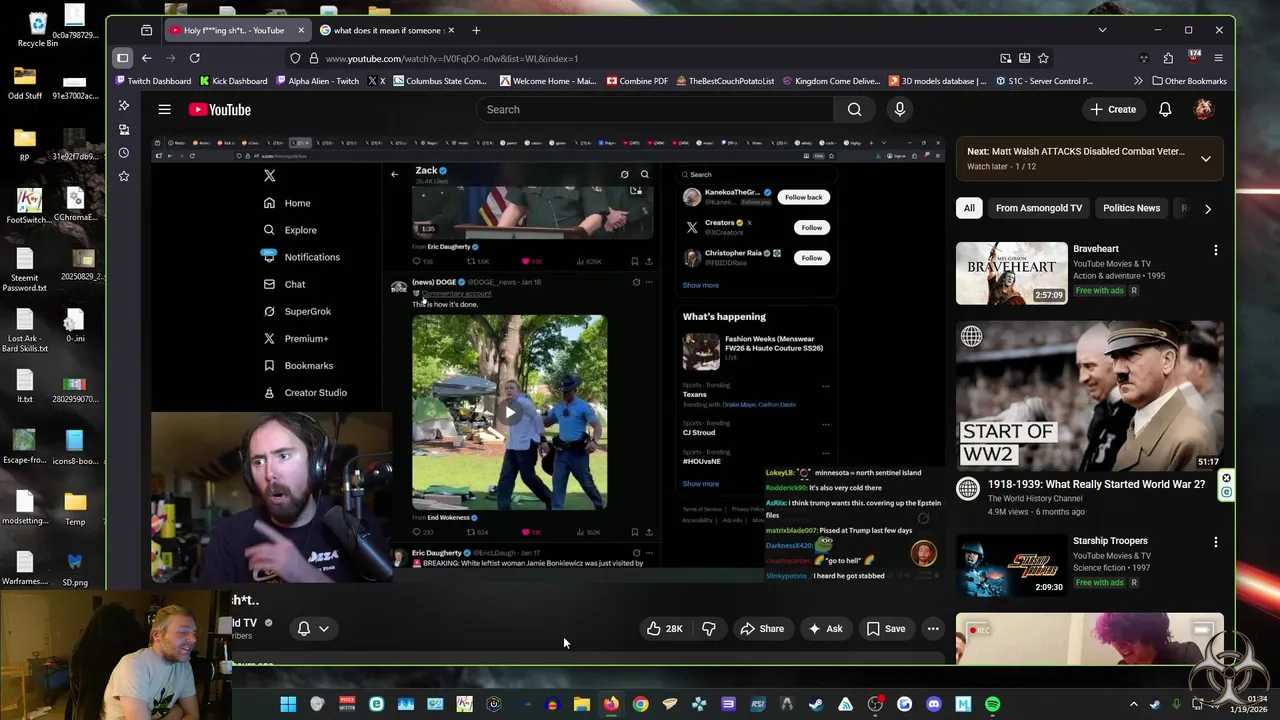Screen dimensions: 1280x720
Task: Reload the page in Firefox
Action: [194, 58]
